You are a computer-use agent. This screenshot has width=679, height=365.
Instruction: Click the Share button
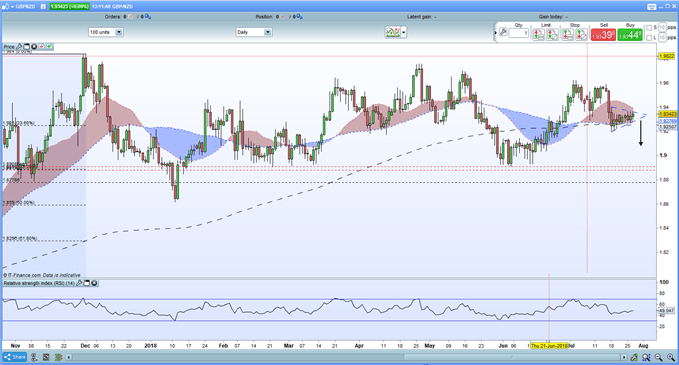(x=15, y=357)
